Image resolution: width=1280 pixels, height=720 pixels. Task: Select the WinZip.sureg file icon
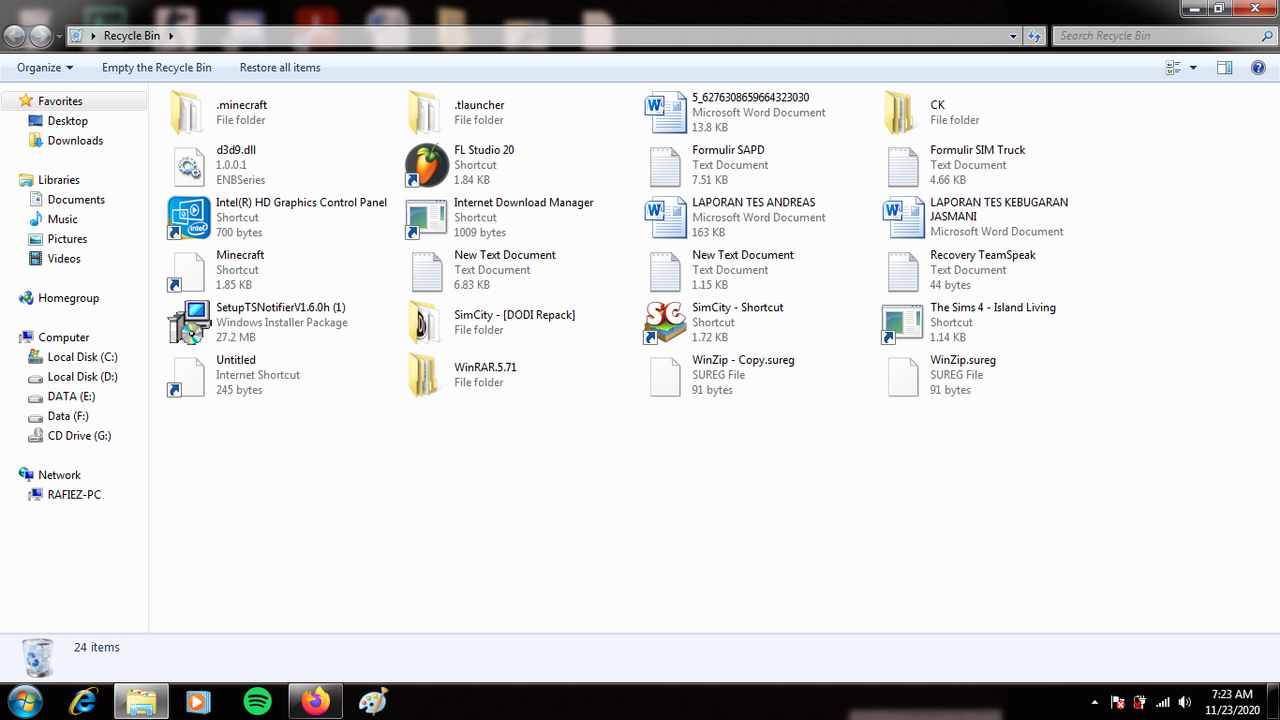[x=902, y=375]
